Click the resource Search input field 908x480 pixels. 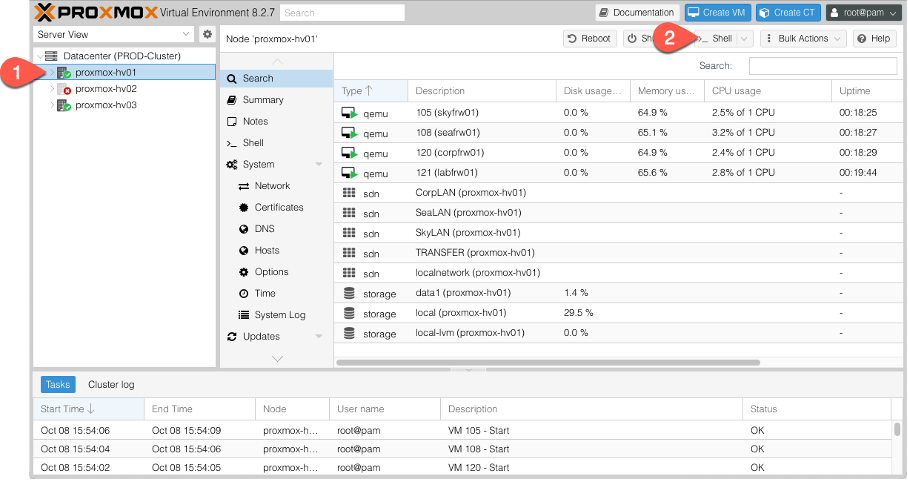click(822, 66)
